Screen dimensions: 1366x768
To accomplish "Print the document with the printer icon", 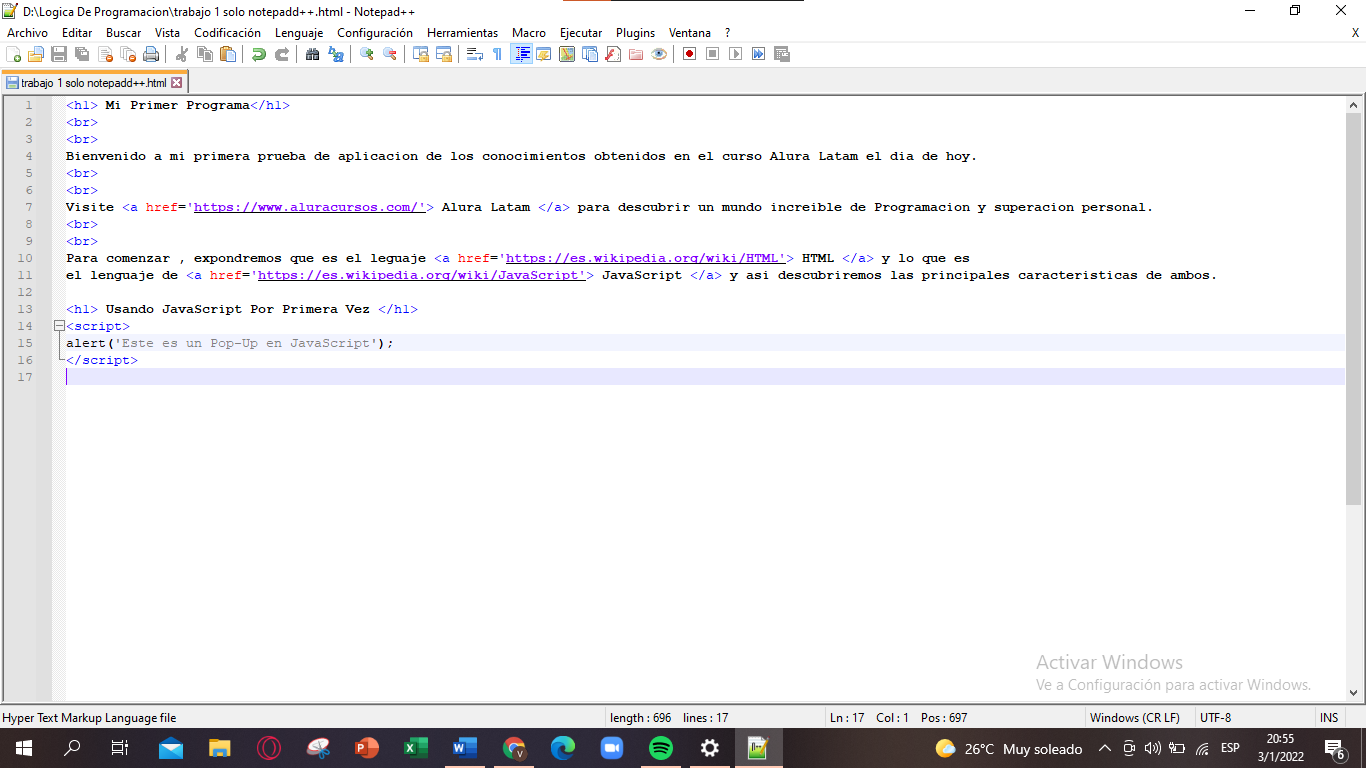I will pyautogui.click(x=151, y=54).
